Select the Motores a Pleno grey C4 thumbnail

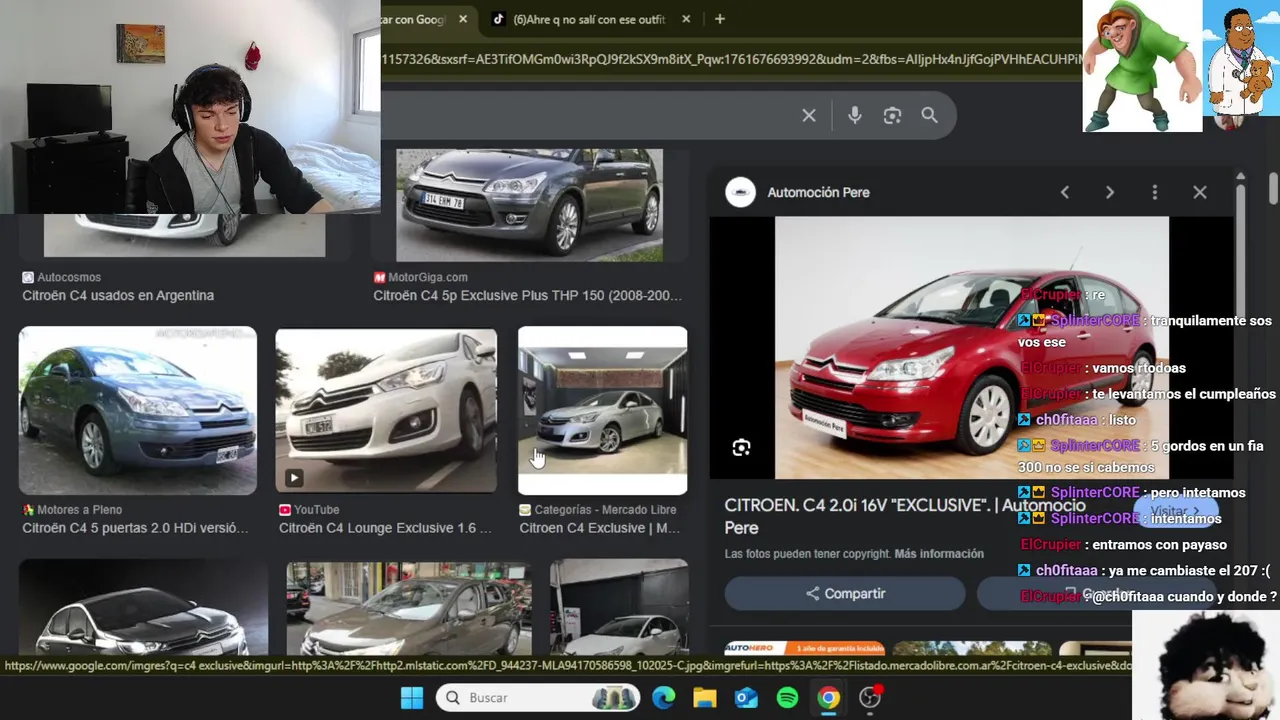tap(138, 411)
